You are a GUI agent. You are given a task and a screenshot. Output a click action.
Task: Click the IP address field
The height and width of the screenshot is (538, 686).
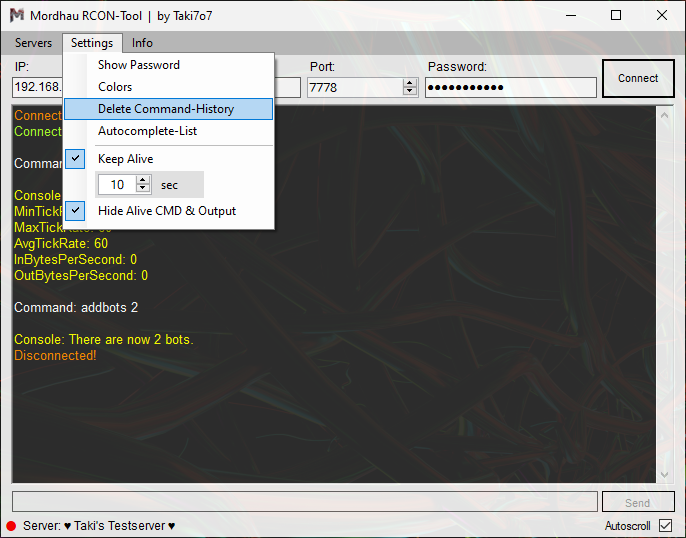38,87
